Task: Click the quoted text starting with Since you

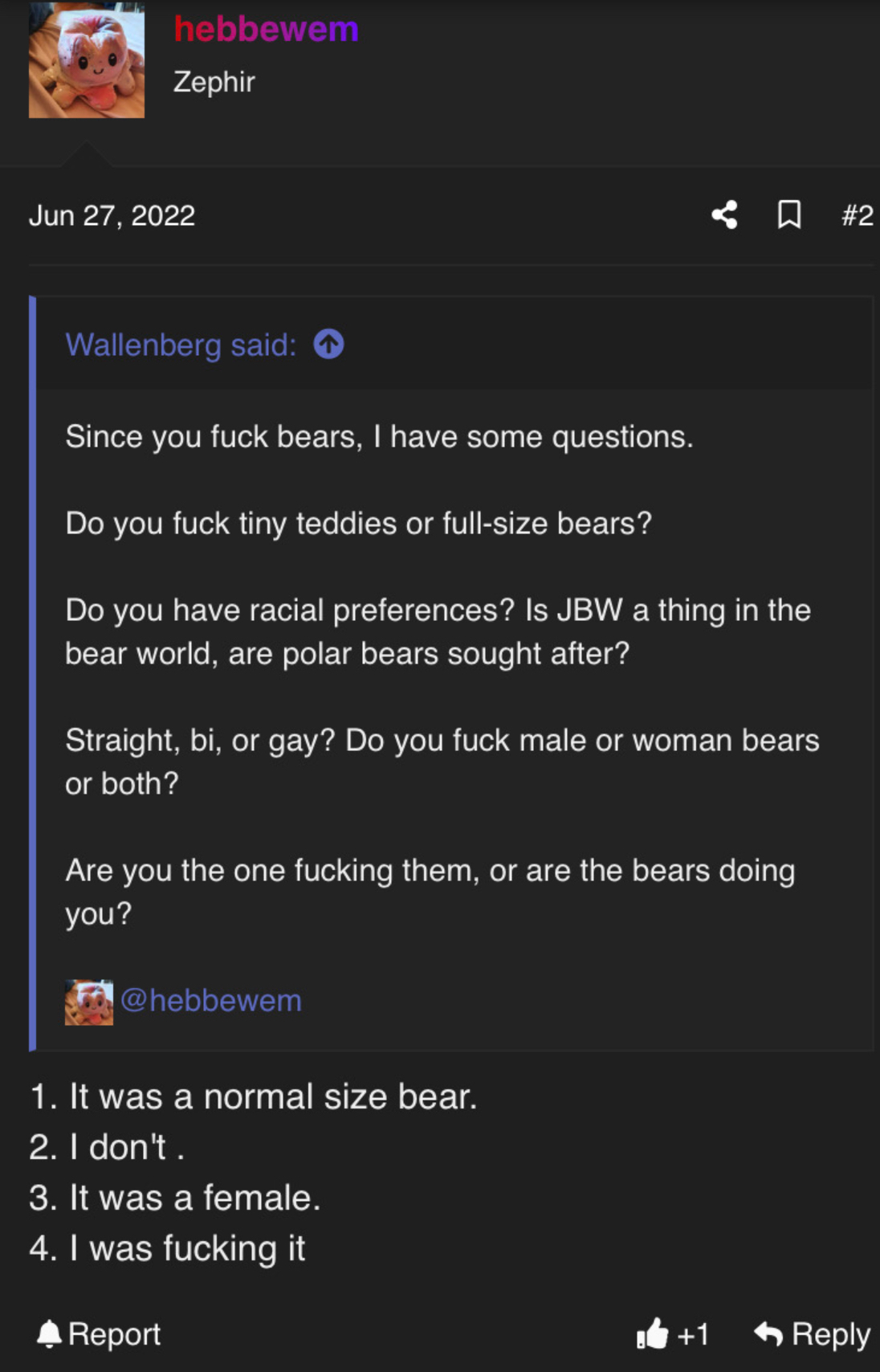Action: [379, 437]
